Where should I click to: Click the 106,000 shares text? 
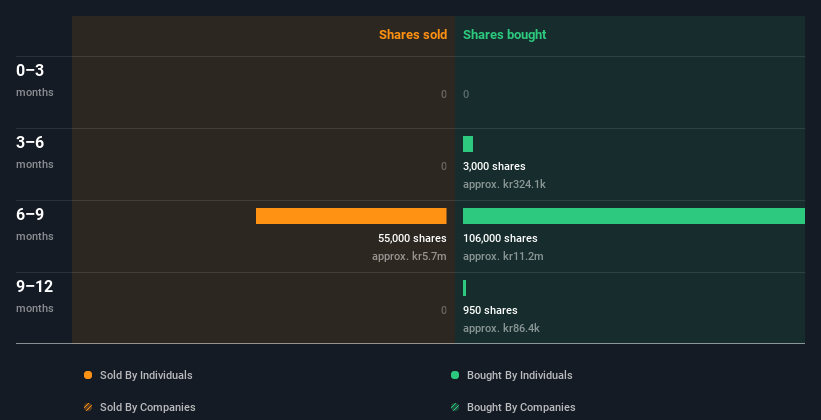tap(500, 238)
